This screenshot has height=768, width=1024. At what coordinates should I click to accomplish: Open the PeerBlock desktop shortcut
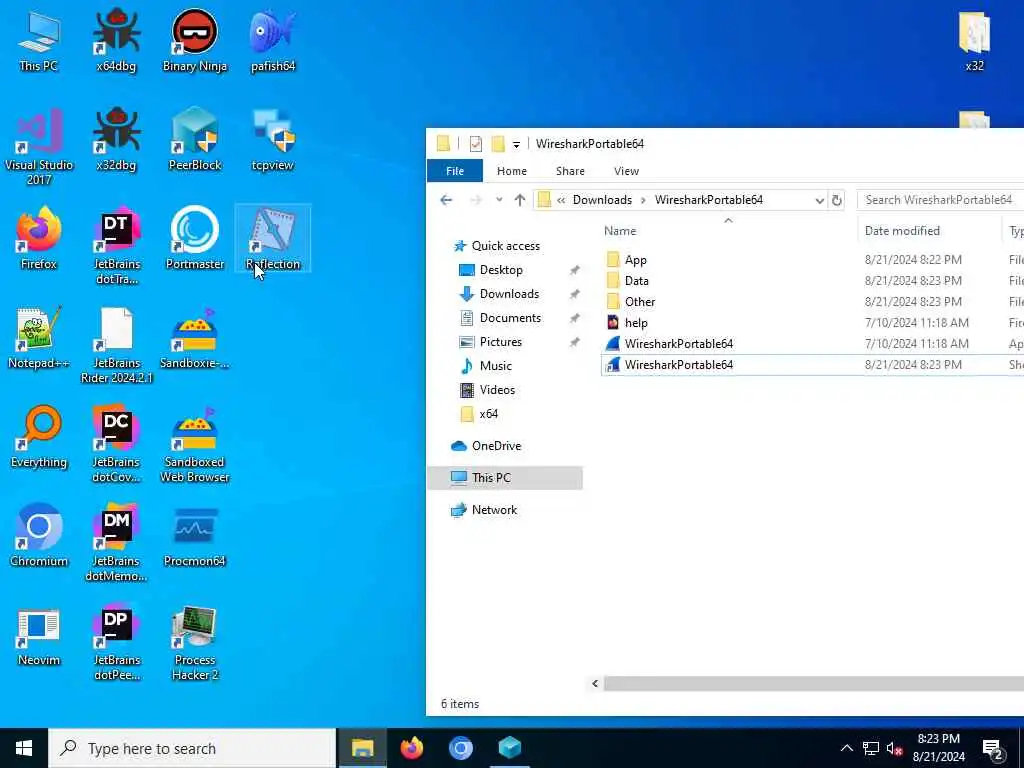(195, 140)
